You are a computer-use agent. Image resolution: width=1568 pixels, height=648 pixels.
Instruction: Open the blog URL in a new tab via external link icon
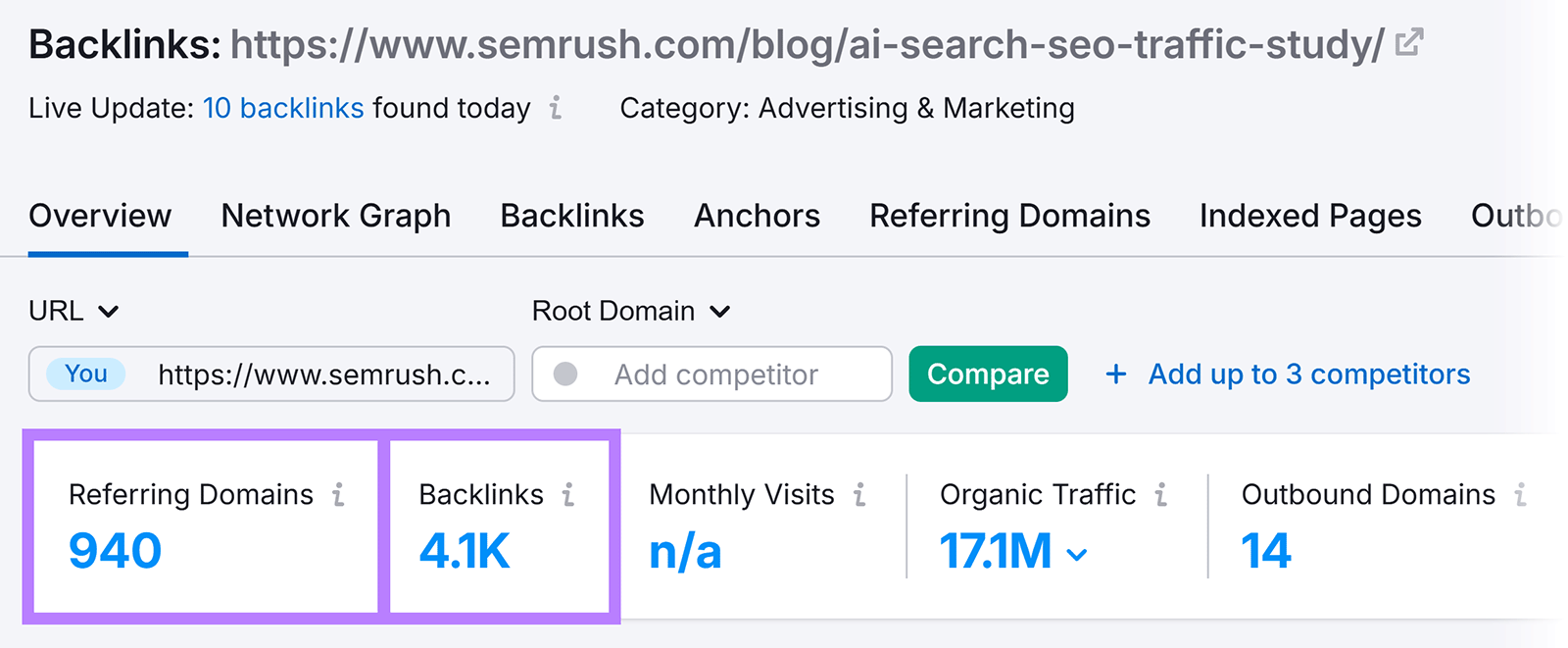(x=1409, y=42)
